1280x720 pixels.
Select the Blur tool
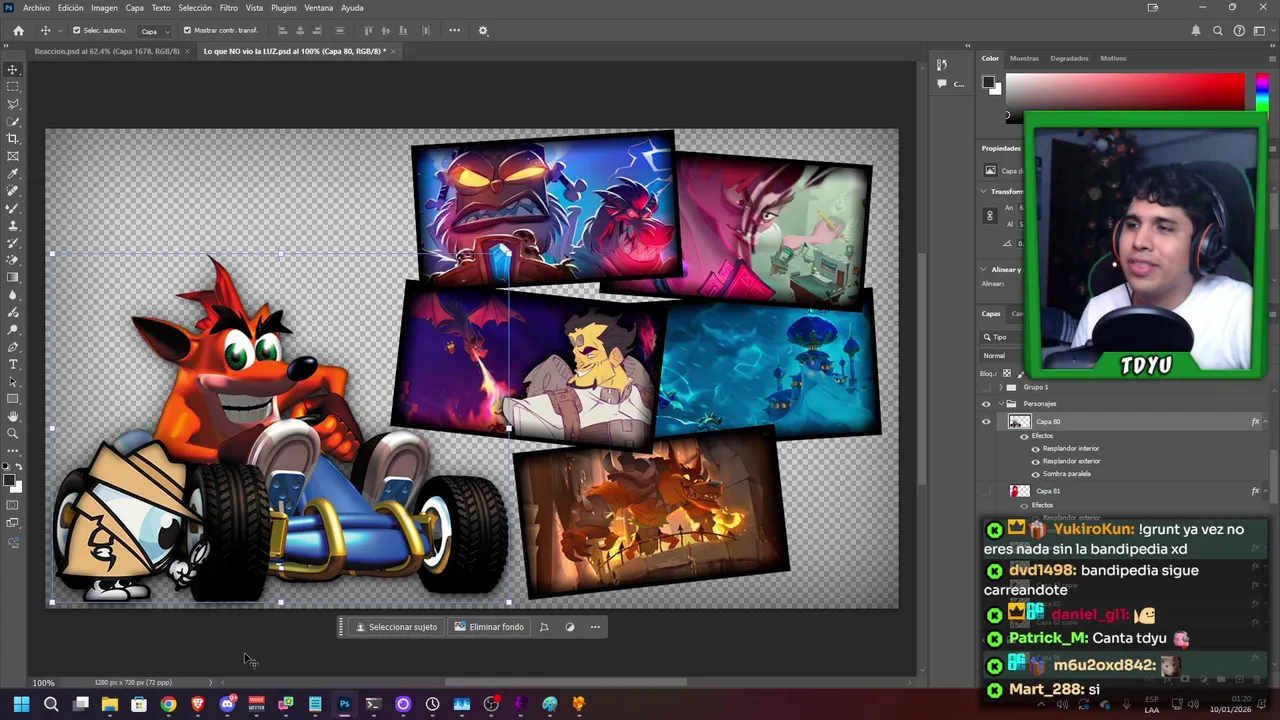pyautogui.click(x=13, y=295)
